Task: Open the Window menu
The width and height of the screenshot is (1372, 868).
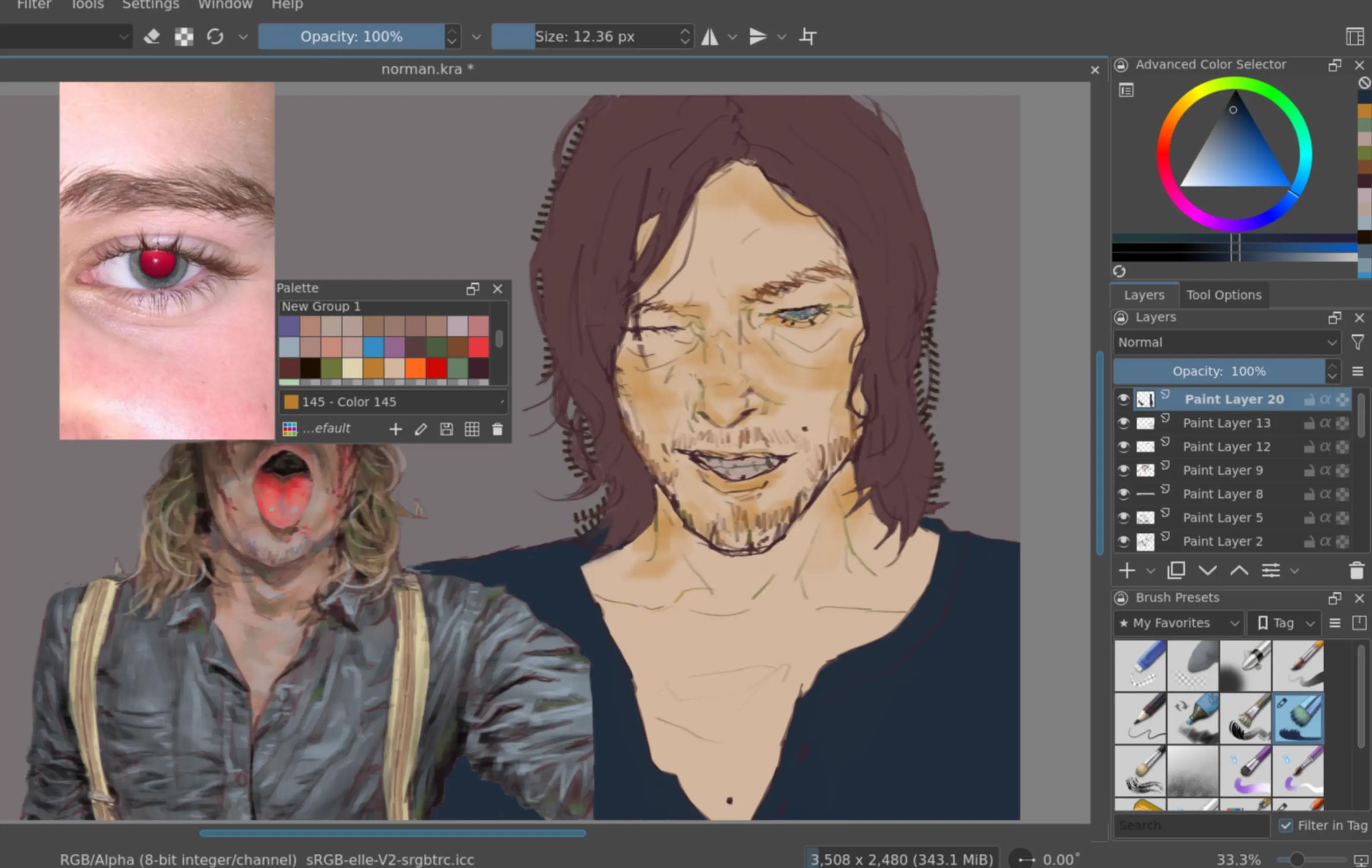Action: click(225, 5)
